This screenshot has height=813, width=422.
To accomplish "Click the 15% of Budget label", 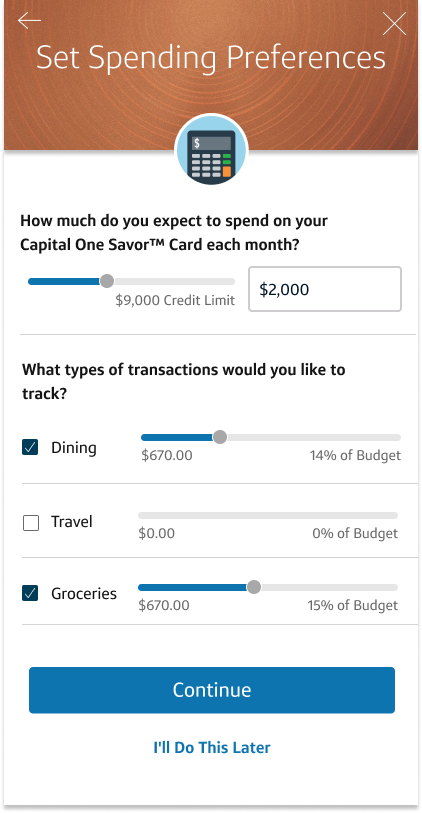I will pos(353,605).
